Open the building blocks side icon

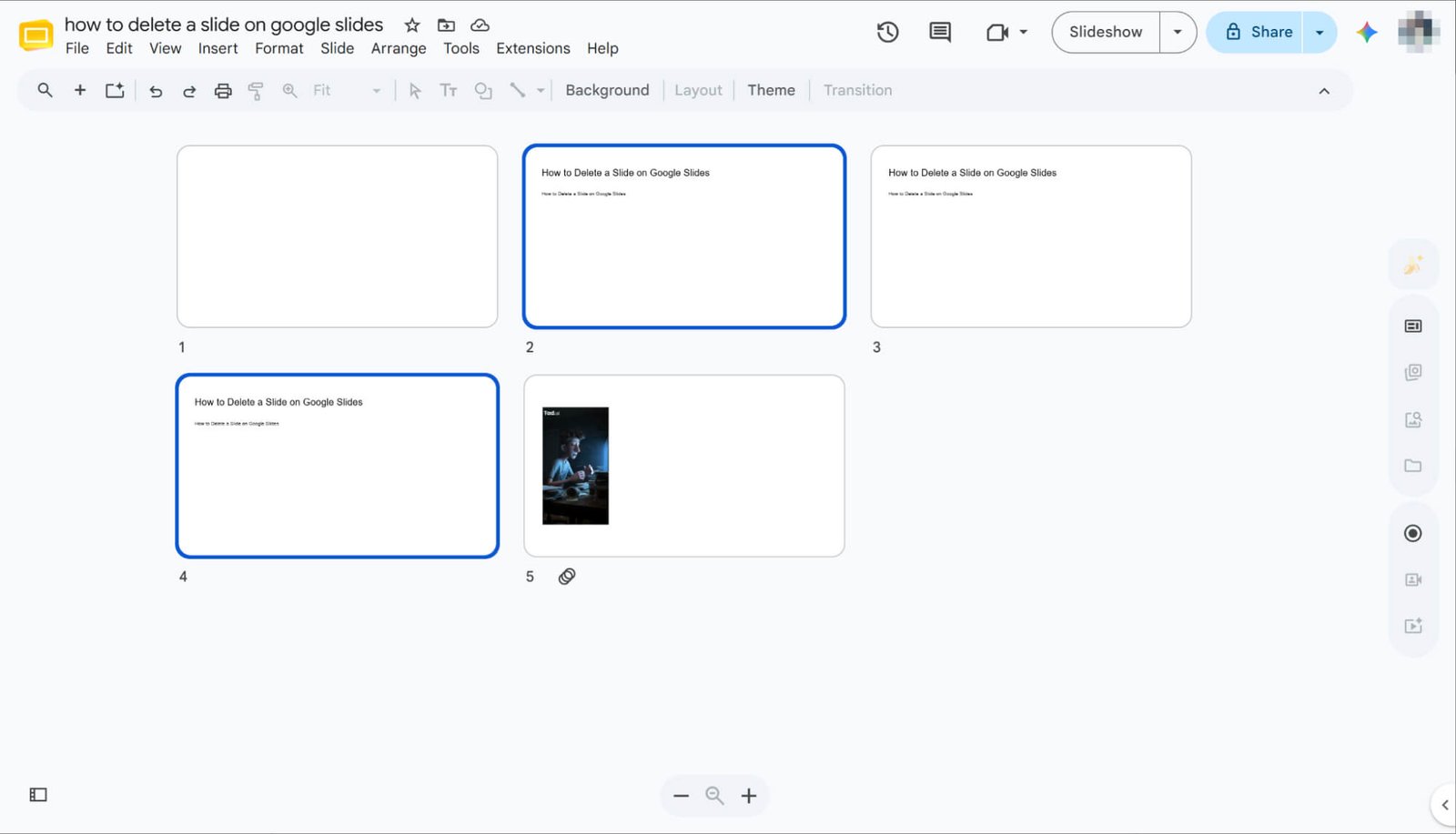tap(1413, 372)
